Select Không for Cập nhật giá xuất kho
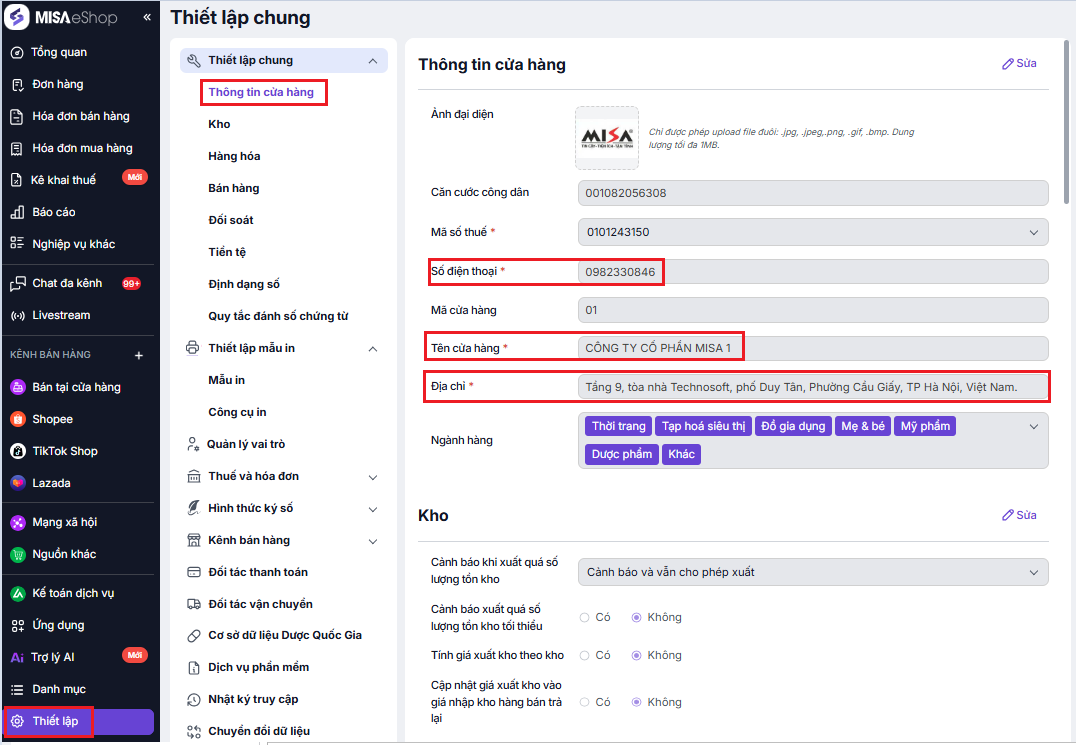This screenshot has height=745, width=1076. click(x=636, y=702)
